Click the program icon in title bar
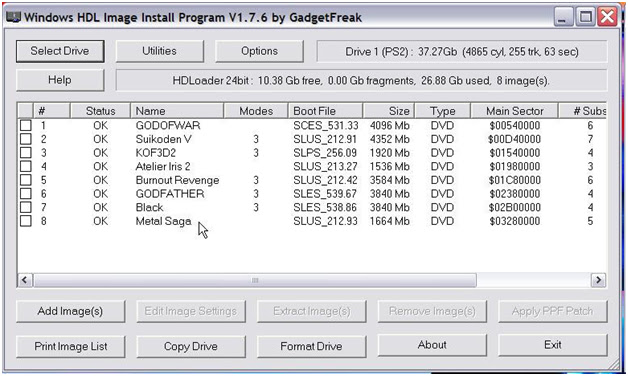This screenshot has width=628, height=376. [x=13, y=17]
